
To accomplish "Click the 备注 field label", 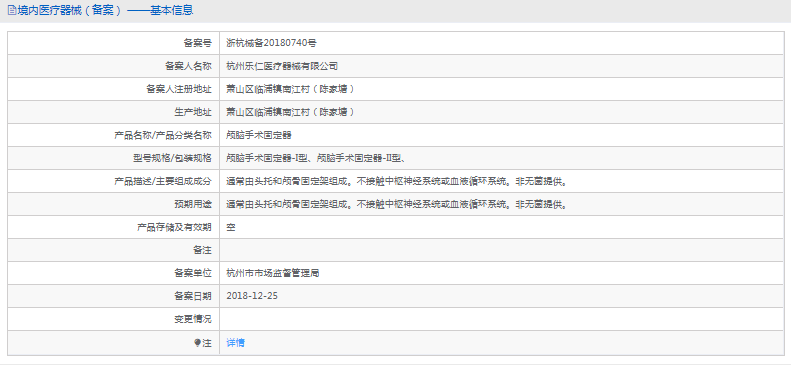I will (x=202, y=251).
